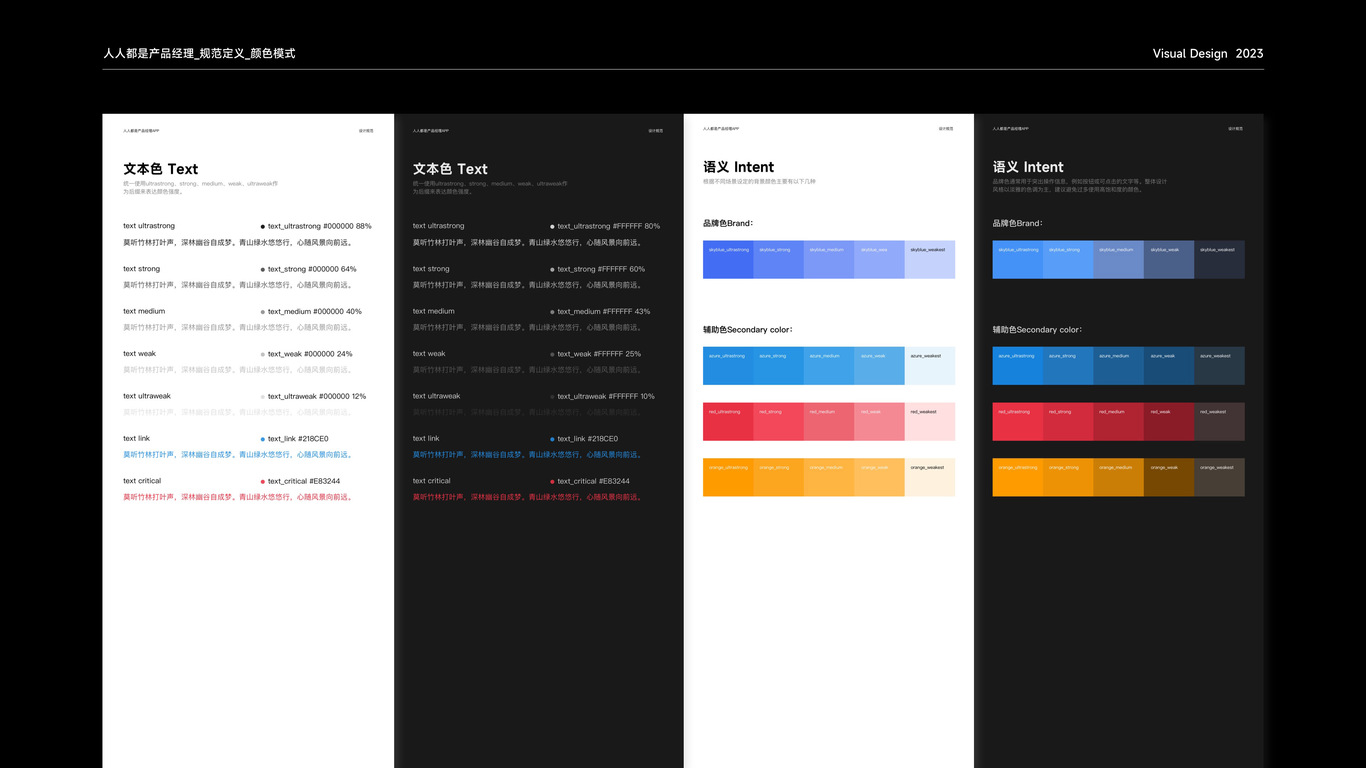Select azure_ultrastrong swatch in dark Intent panel

point(1018,365)
